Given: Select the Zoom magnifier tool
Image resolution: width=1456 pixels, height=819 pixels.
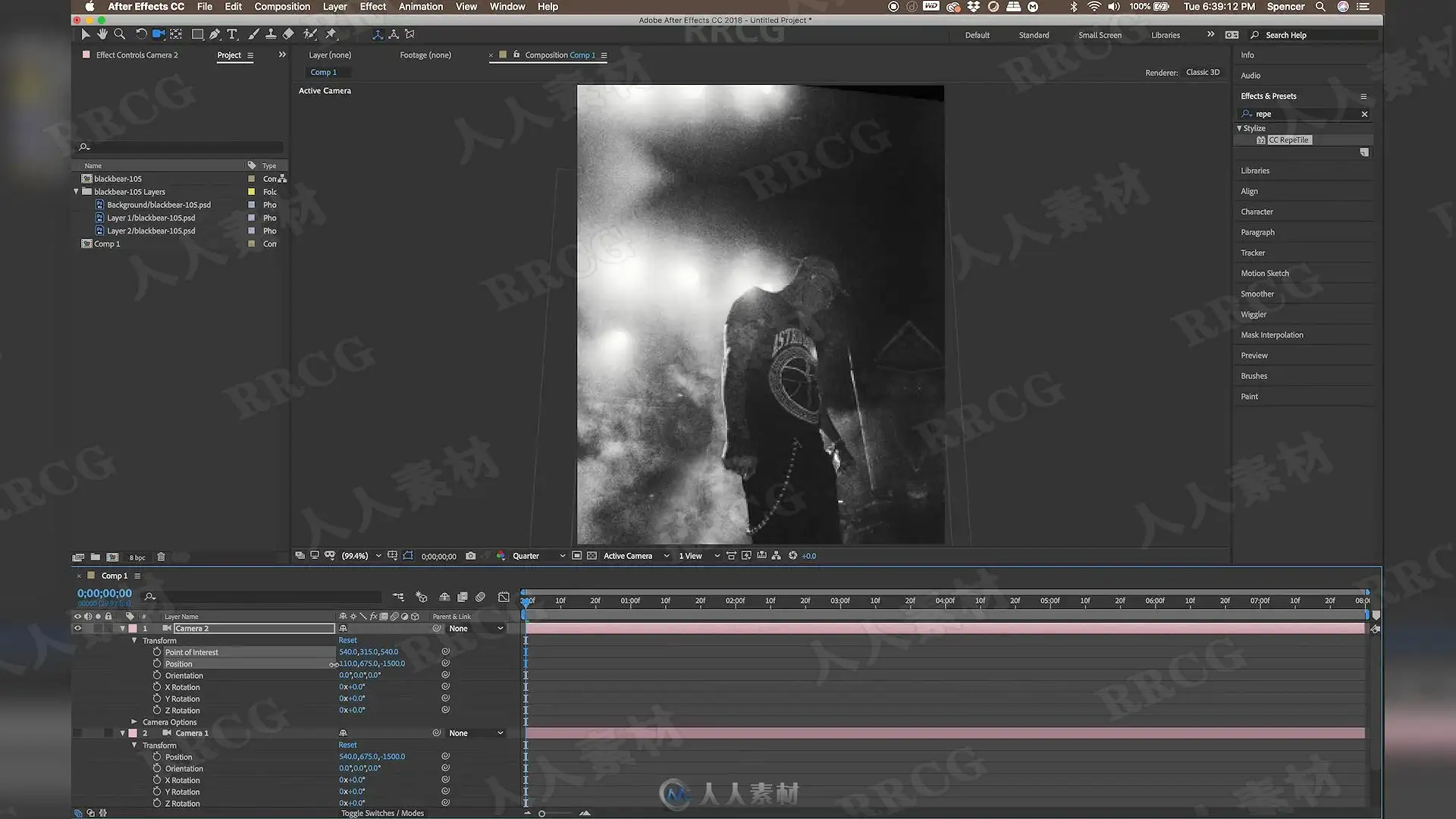Looking at the screenshot, I should pos(119,34).
